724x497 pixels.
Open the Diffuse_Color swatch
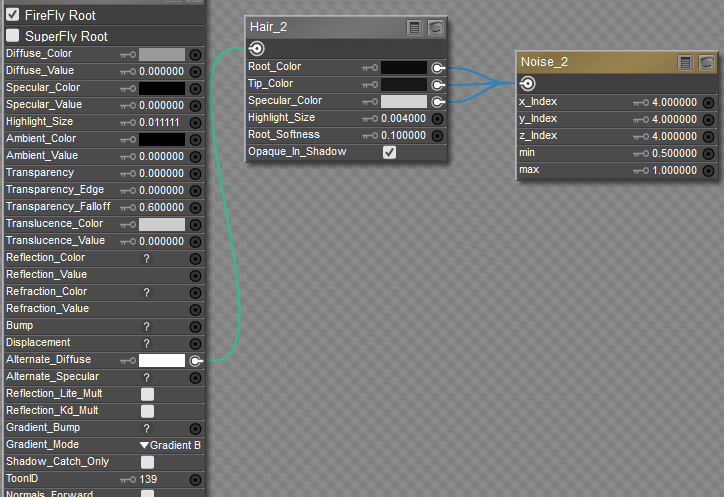(161, 54)
